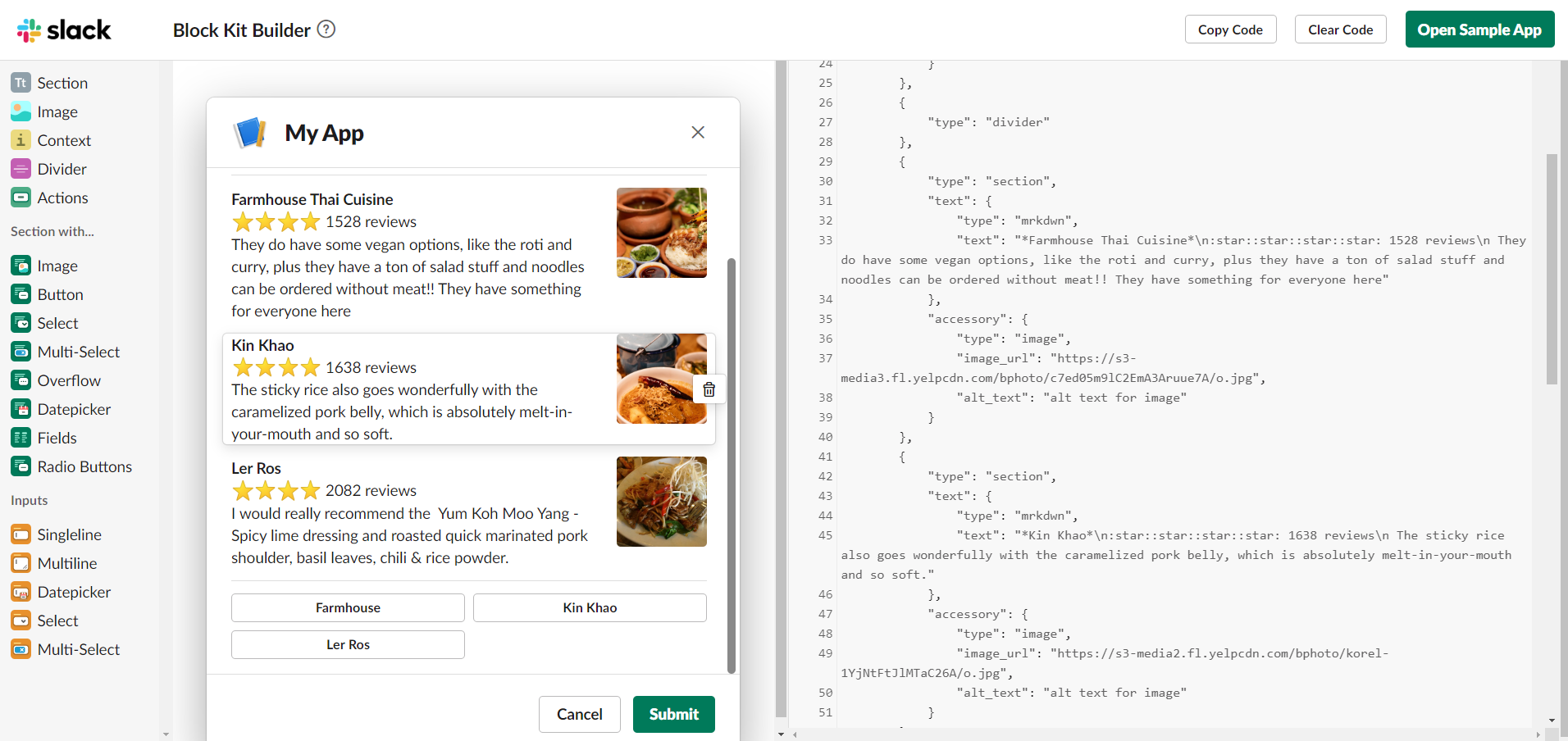Insert a Divider block
Screen dimensions: 1568x741
[62, 169]
